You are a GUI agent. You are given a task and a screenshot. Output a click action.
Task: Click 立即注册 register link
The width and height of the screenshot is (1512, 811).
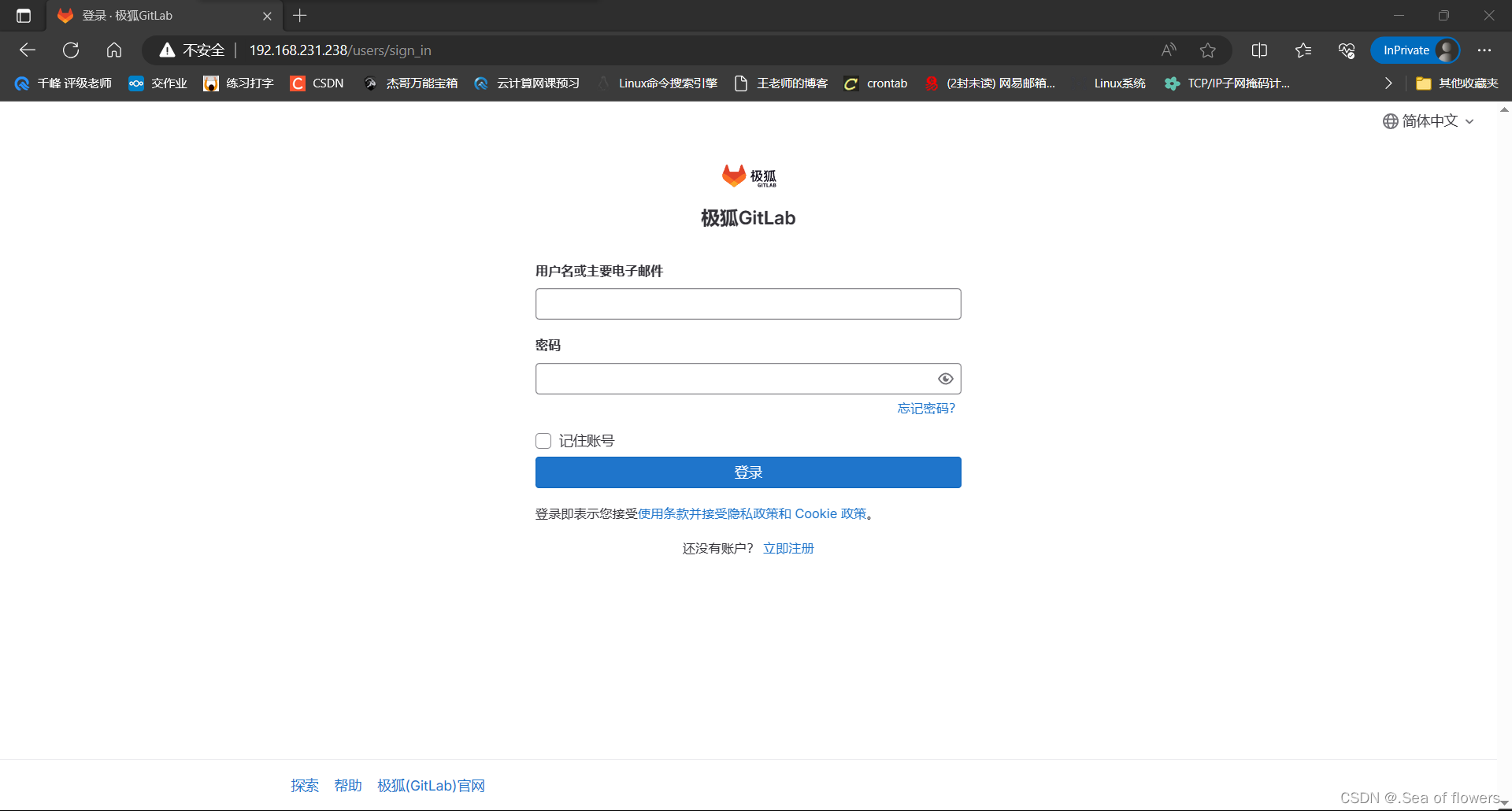point(788,549)
